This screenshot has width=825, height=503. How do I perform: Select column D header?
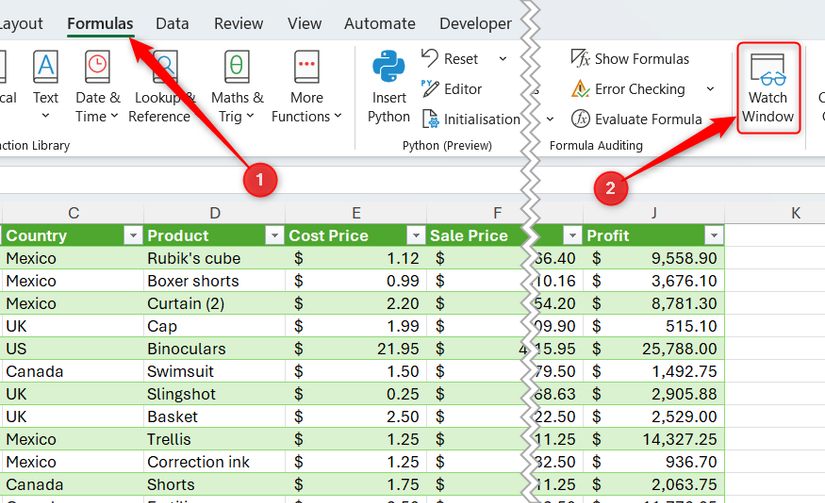pos(215,213)
